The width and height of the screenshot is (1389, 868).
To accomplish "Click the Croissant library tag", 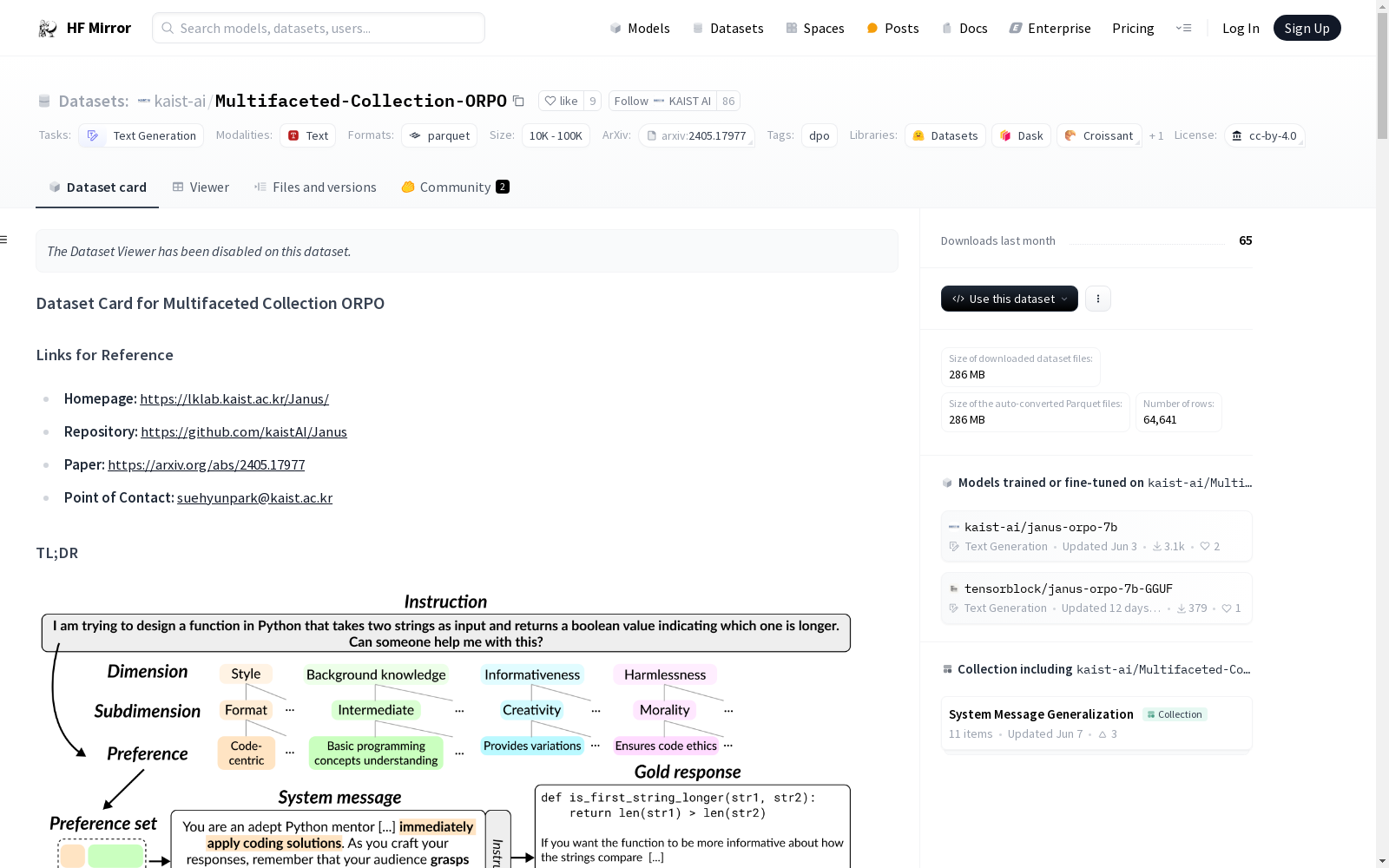I will (1098, 135).
